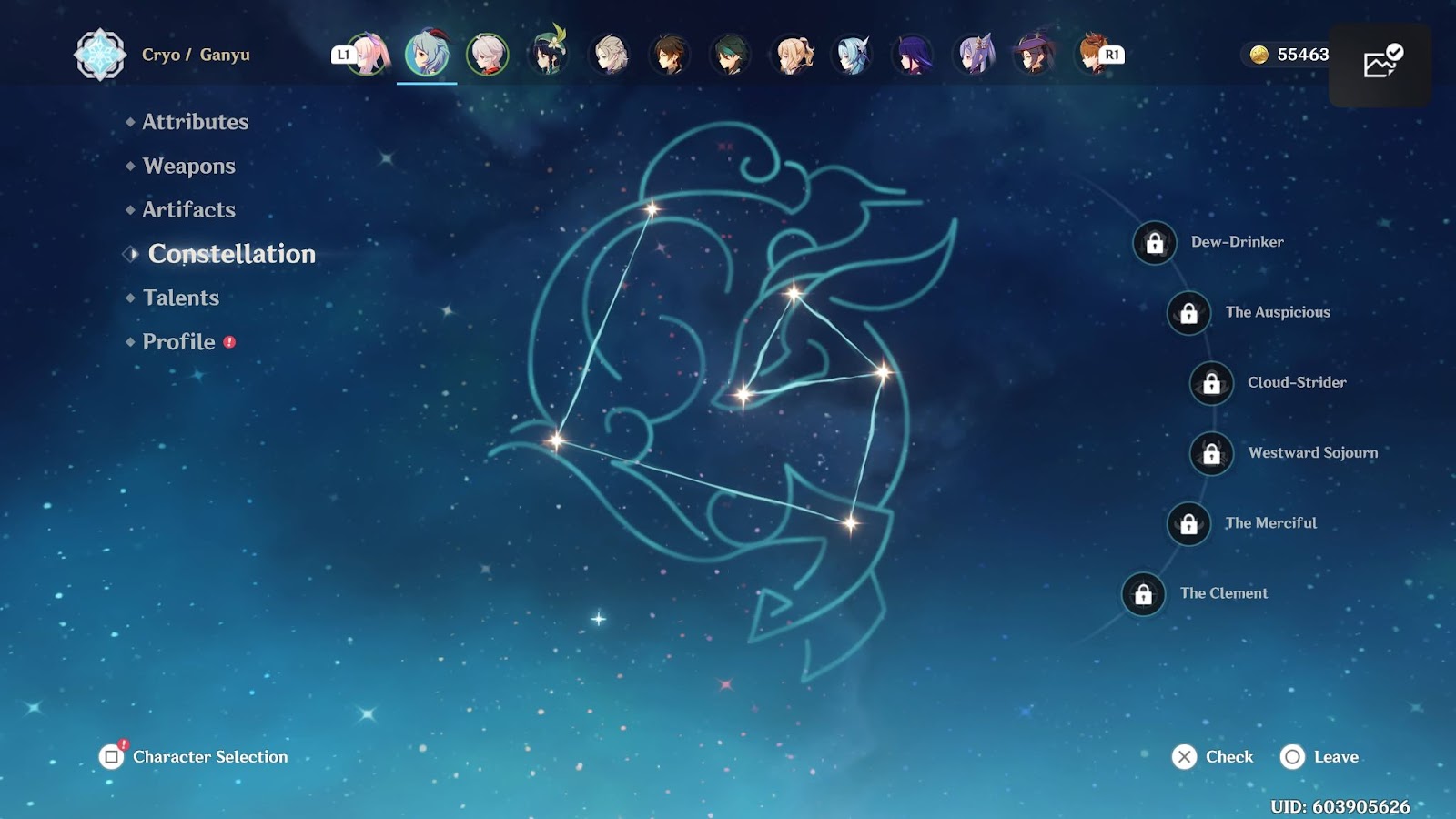Open the Profile menu
This screenshot has height=819, width=1456.
(178, 341)
